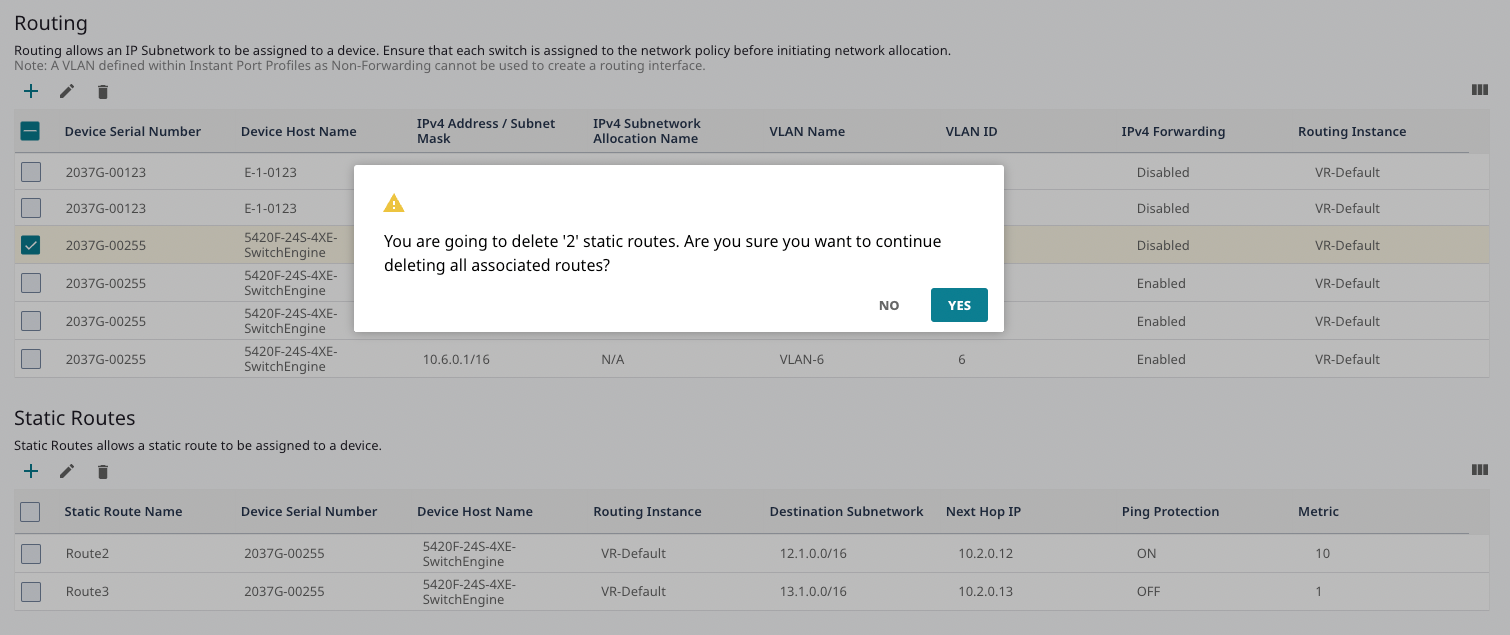Click the Static Route Name column header
This screenshot has height=635, width=1510.
[123, 511]
